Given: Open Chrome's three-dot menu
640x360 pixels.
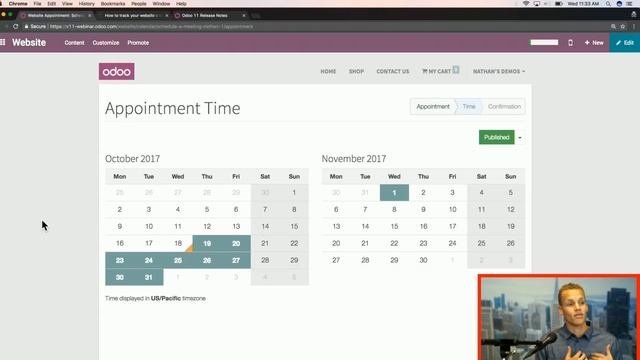Looking at the screenshot, I should point(634,27).
